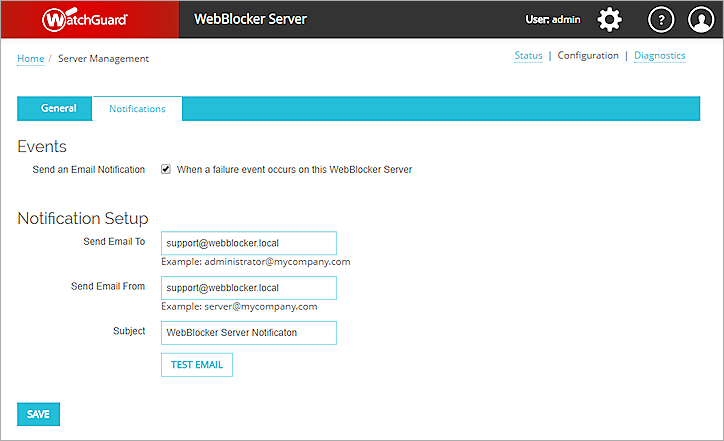724x441 pixels.
Task: Go to the Status page link
Action: [528, 55]
